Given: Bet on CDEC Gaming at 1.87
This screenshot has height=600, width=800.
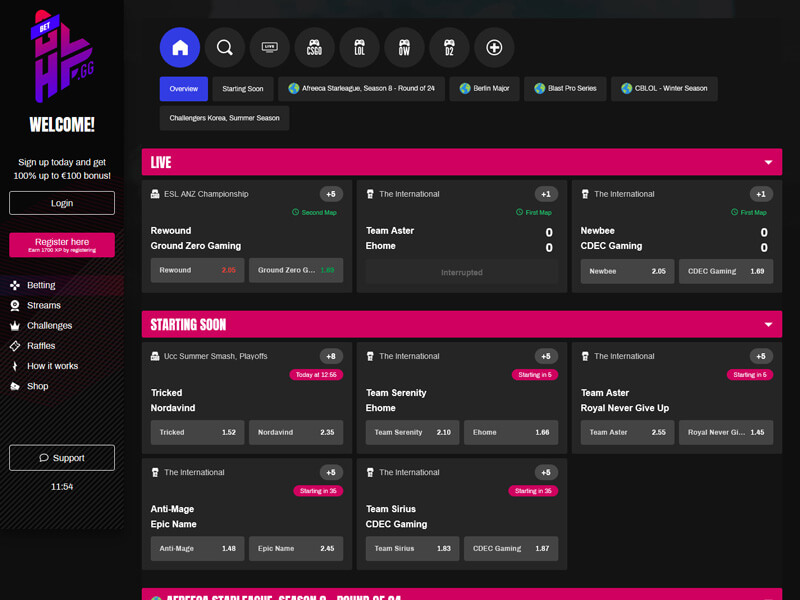Looking at the screenshot, I should click(x=511, y=548).
